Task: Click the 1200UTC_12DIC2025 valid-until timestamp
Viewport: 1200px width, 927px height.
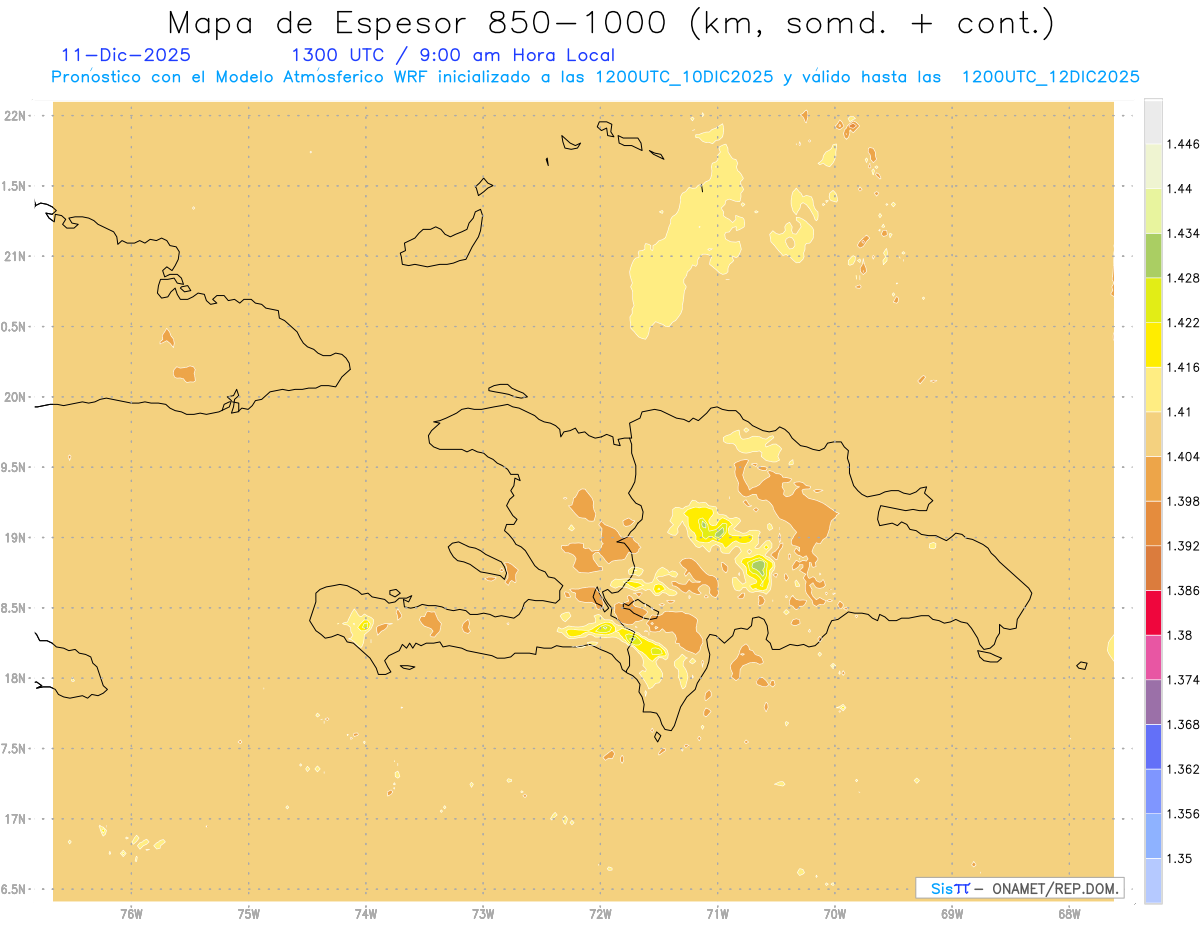Action: click(1050, 77)
